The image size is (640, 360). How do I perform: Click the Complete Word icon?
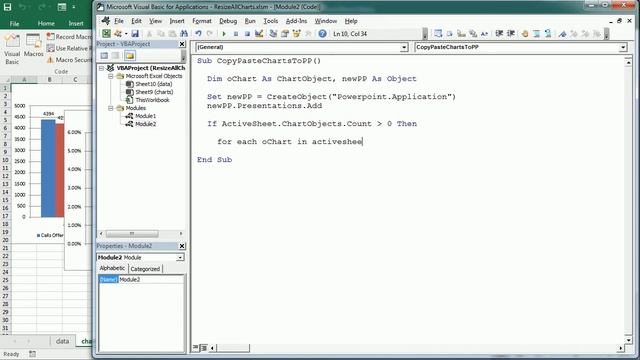pos(484,34)
